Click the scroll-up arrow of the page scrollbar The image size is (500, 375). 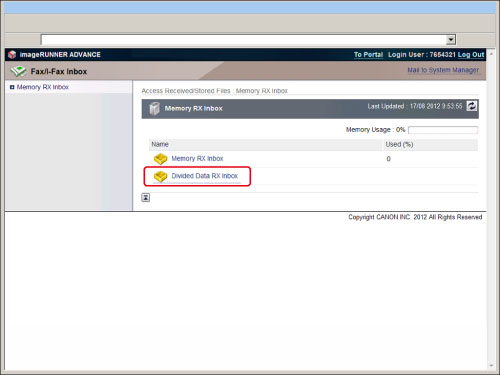pyautogui.click(x=491, y=53)
